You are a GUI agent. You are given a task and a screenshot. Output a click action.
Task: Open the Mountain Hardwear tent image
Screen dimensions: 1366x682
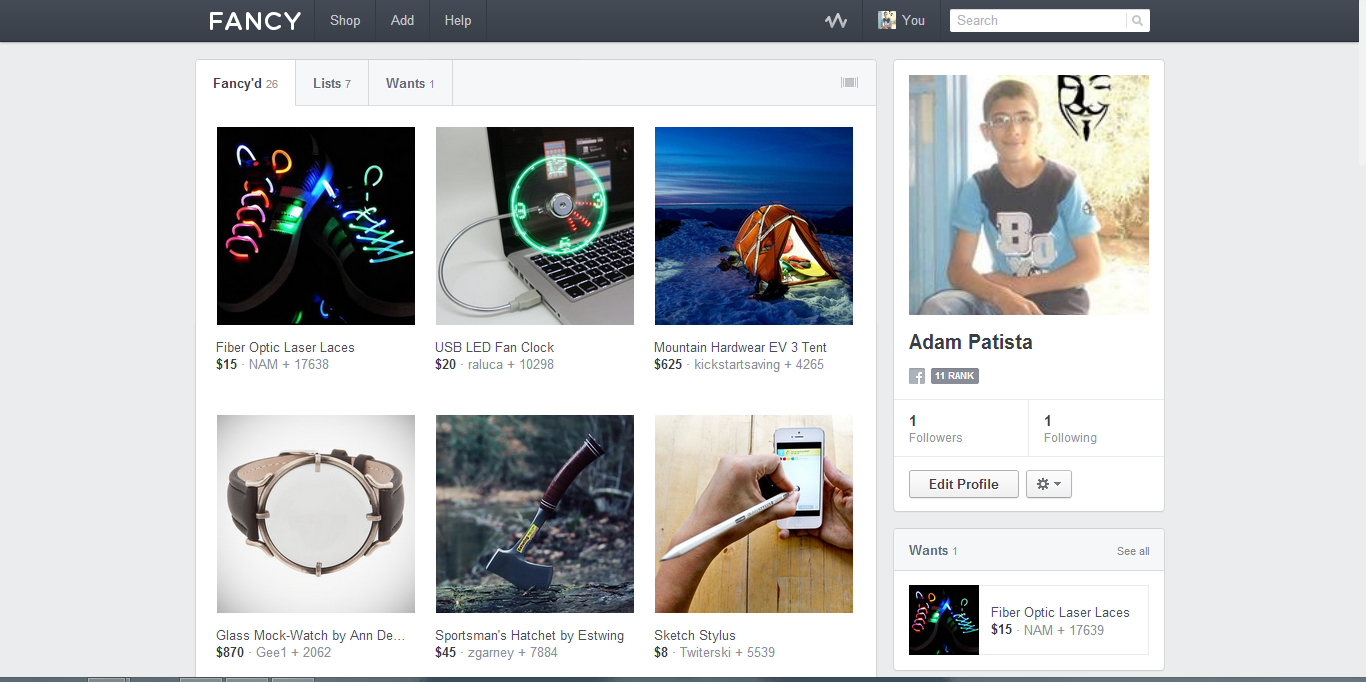[754, 226]
